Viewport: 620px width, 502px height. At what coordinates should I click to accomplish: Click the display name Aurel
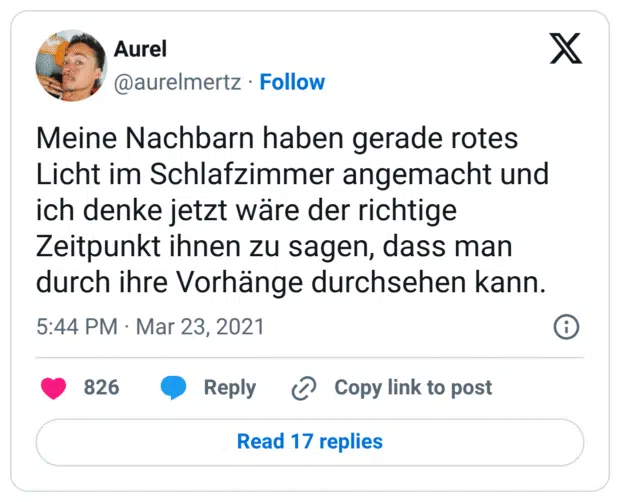[x=140, y=49]
